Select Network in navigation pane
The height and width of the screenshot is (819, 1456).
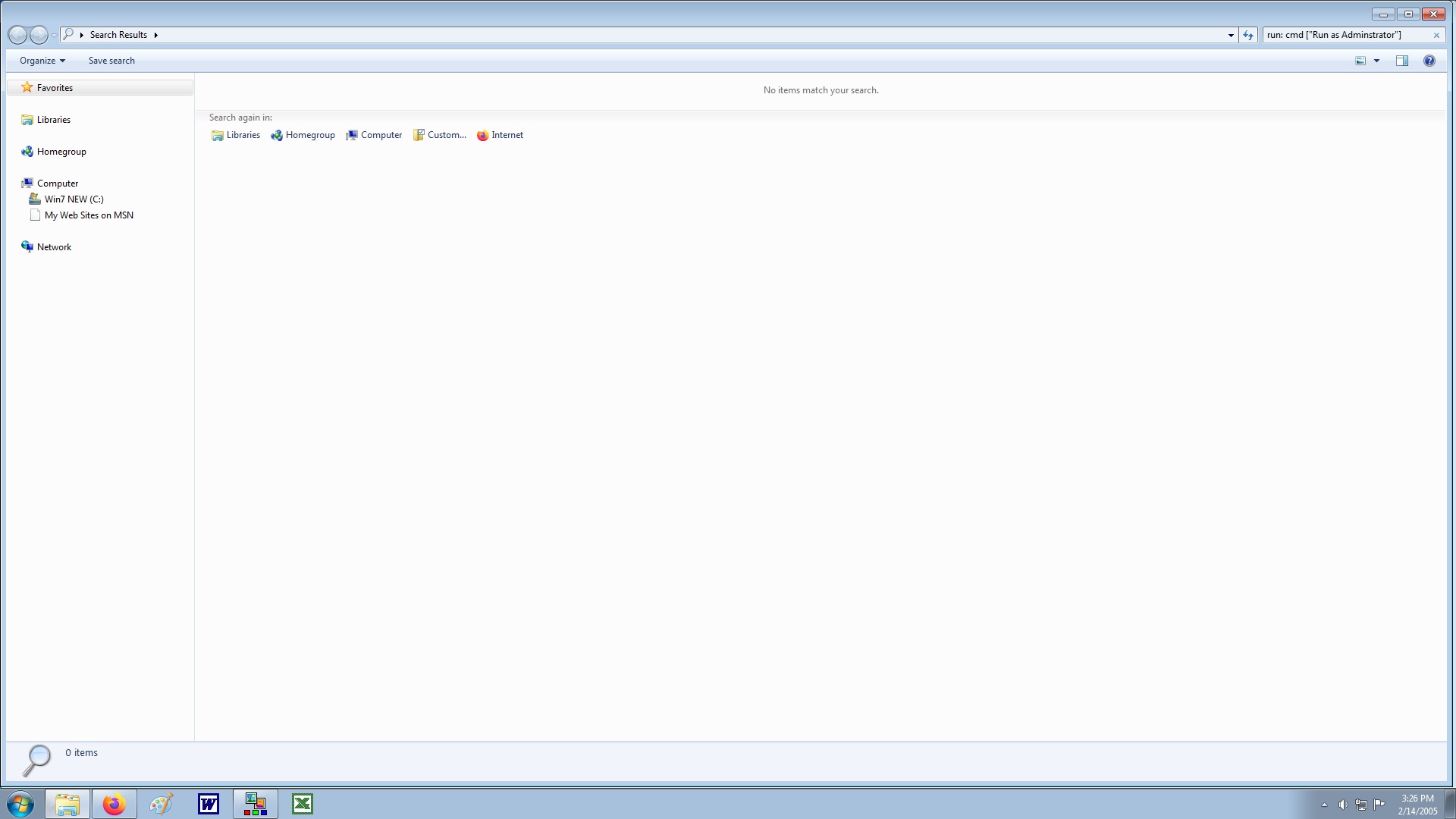pyautogui.click(x=54, y=247)
